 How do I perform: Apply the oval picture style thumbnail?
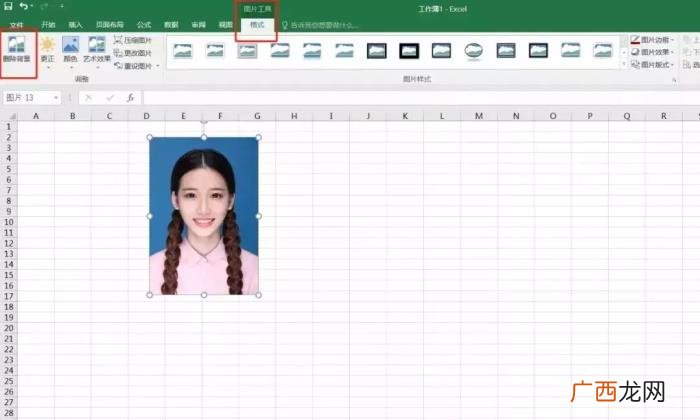(x=474, y=51)
